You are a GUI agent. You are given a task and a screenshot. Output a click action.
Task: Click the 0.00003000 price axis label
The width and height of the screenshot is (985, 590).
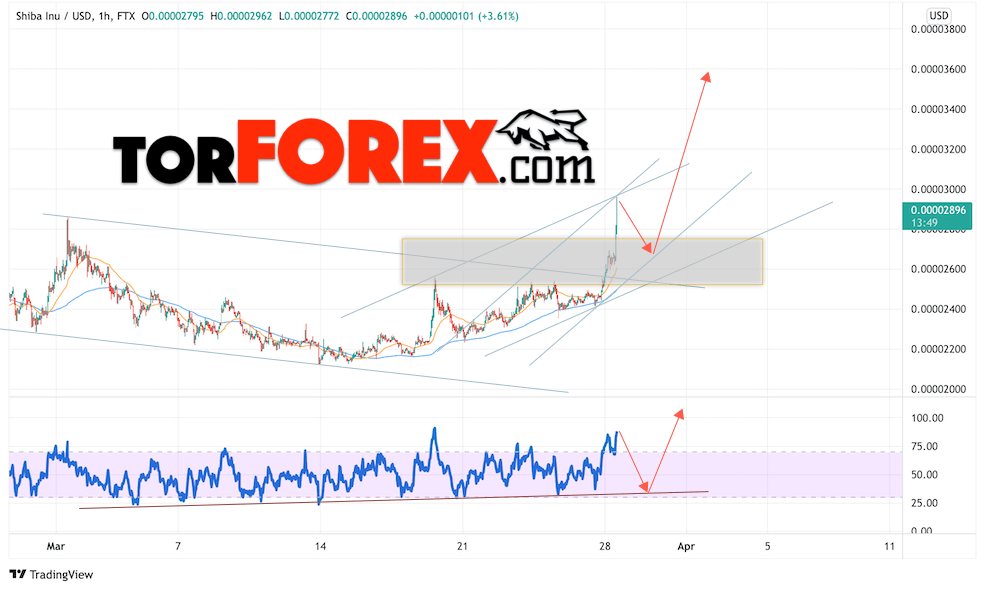(x=938, y=189)
